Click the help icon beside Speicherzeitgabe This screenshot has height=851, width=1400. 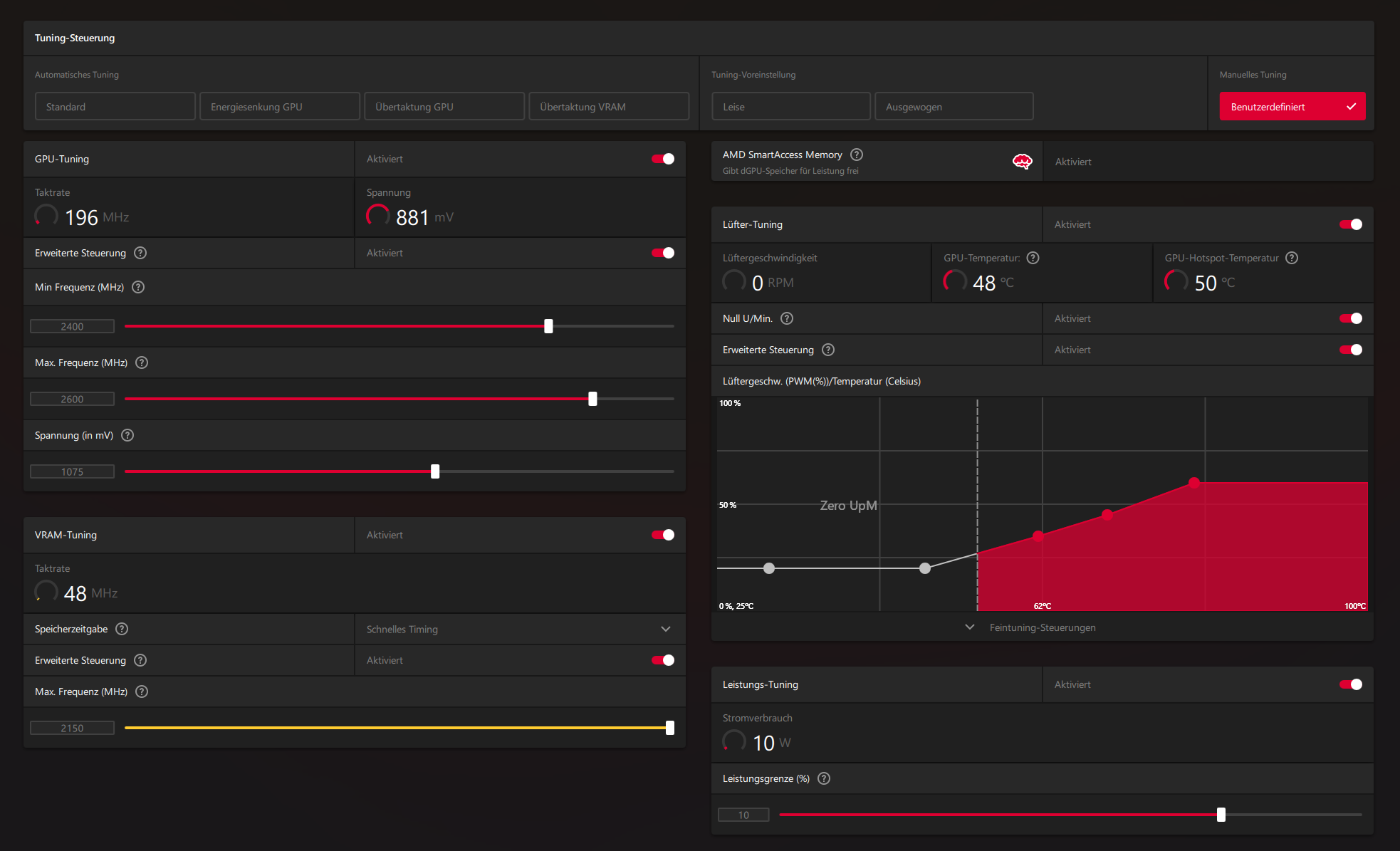coord(122,629)
